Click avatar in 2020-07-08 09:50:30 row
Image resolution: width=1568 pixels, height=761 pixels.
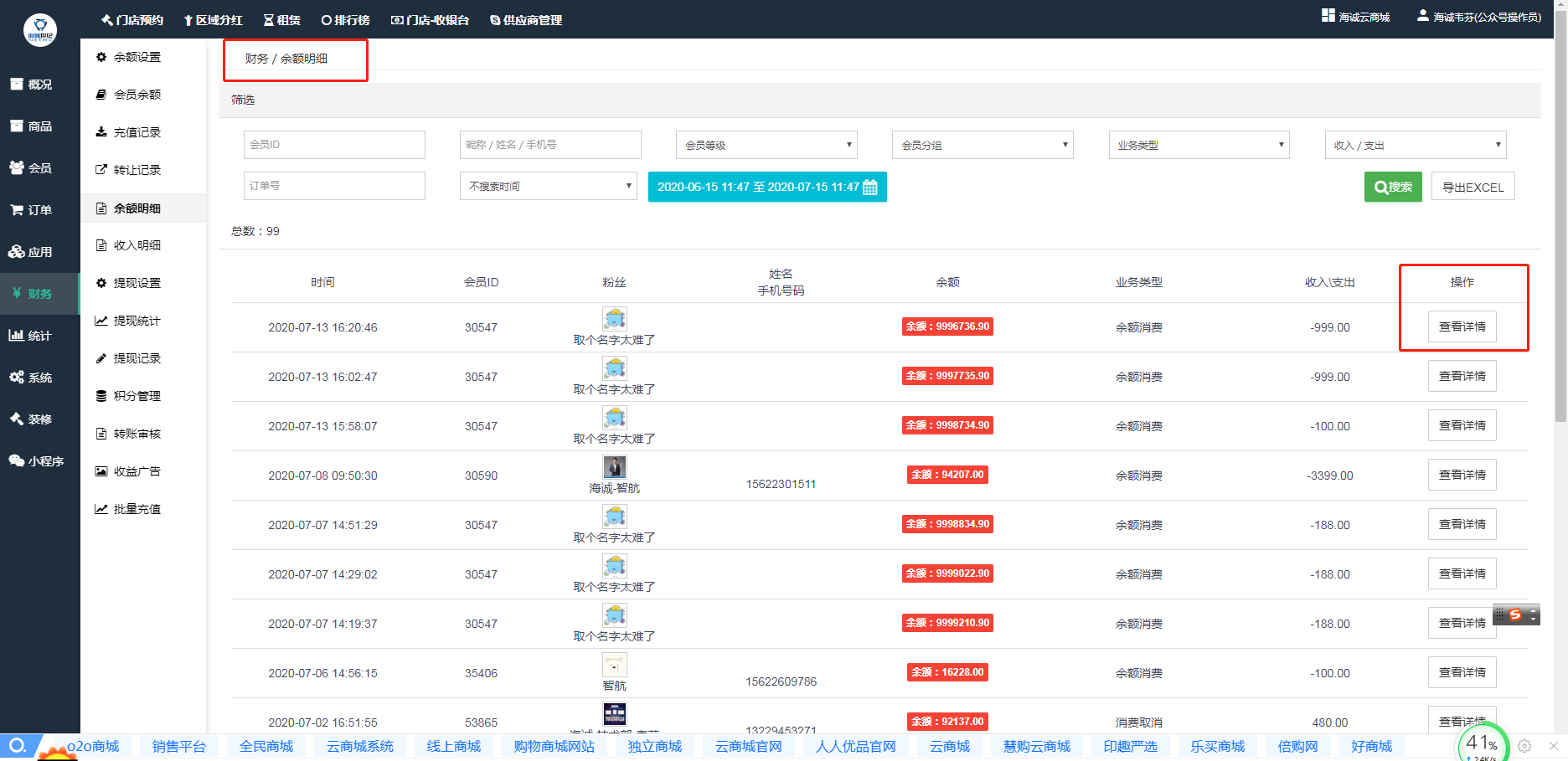click(615, 467)
